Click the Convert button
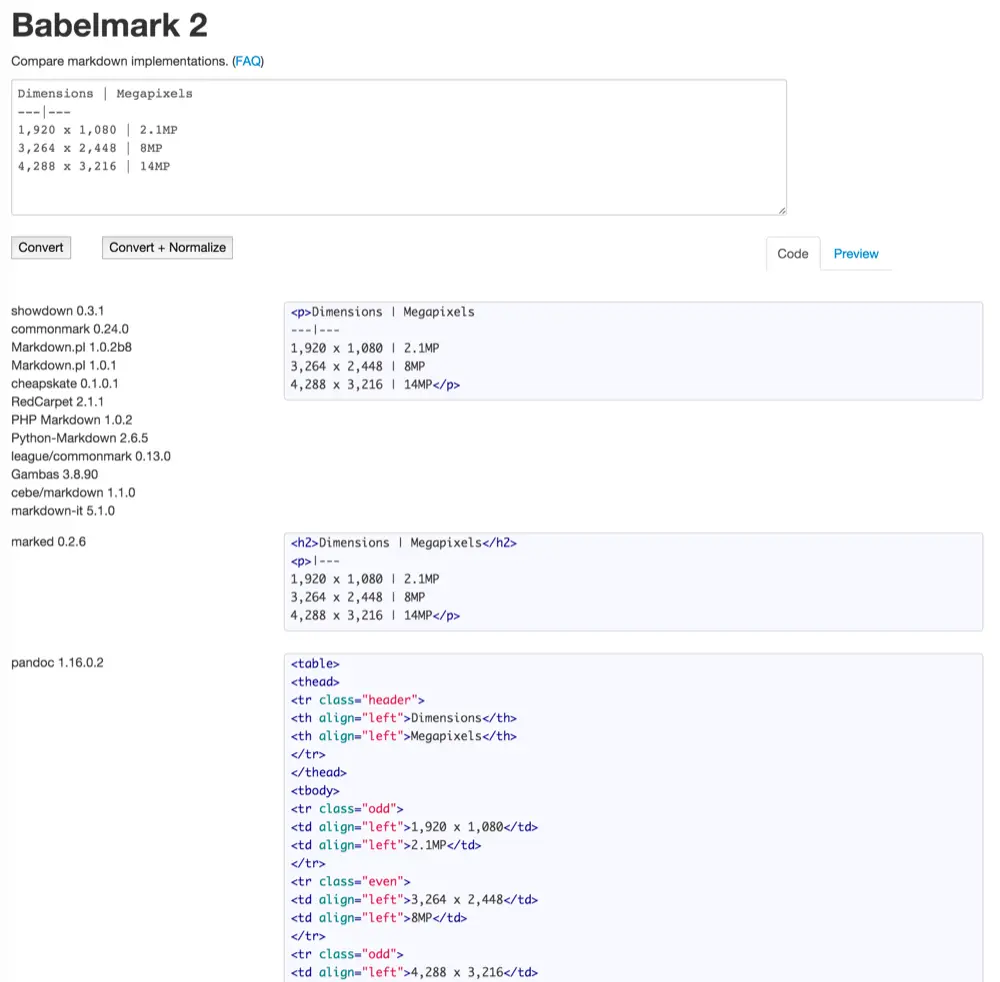The width and height of the screenshot is (1000, 982). [41, 248]
